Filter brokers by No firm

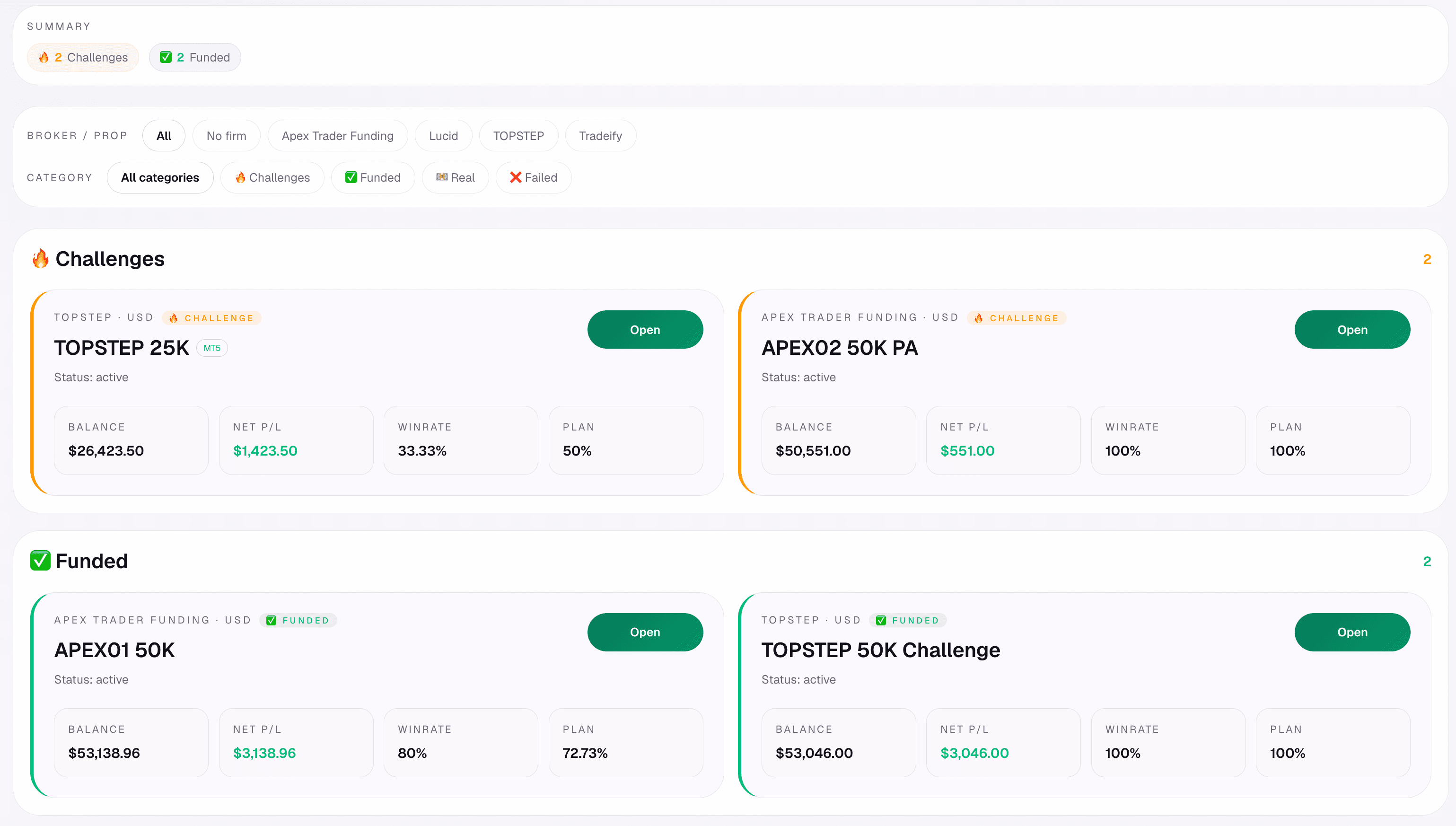pyautogui.click(x=226, y=136)
